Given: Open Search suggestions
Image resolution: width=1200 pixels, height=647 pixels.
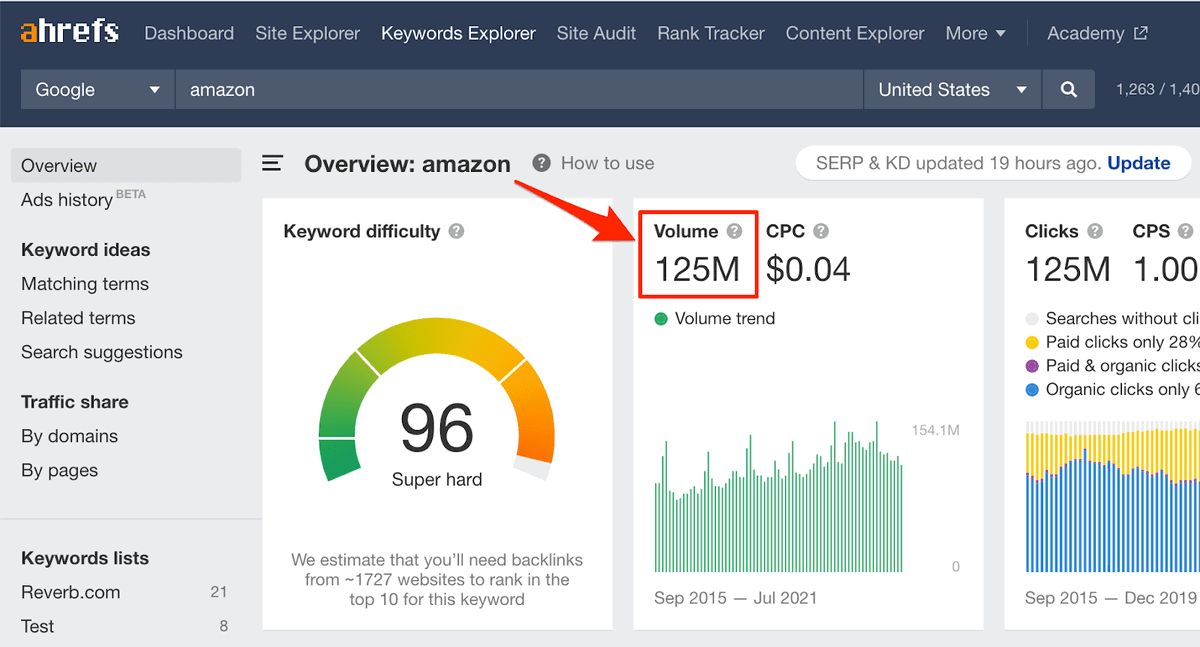Looking at the screenshot, I should (102, 352).
